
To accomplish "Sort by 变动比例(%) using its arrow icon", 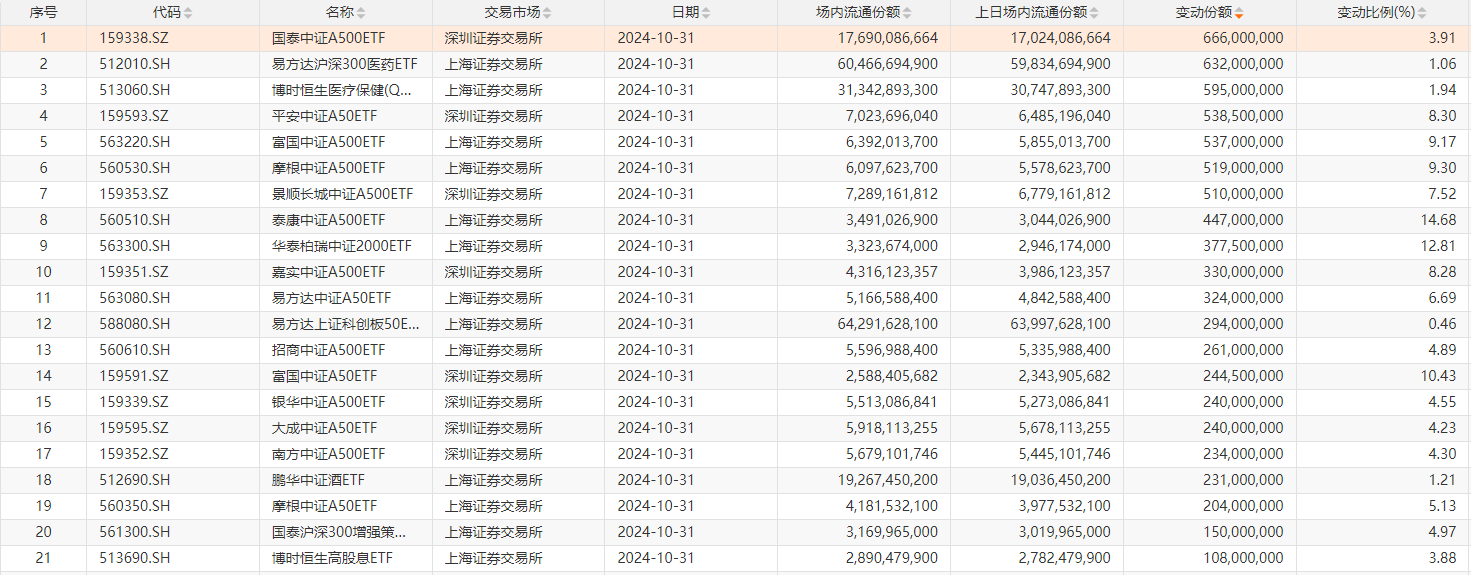I will coord(1422,13).
